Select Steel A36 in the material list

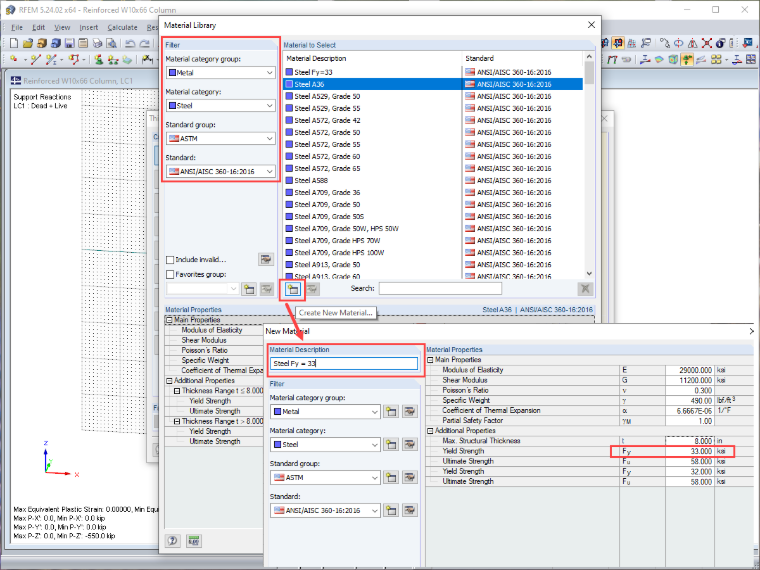[433, 84]
